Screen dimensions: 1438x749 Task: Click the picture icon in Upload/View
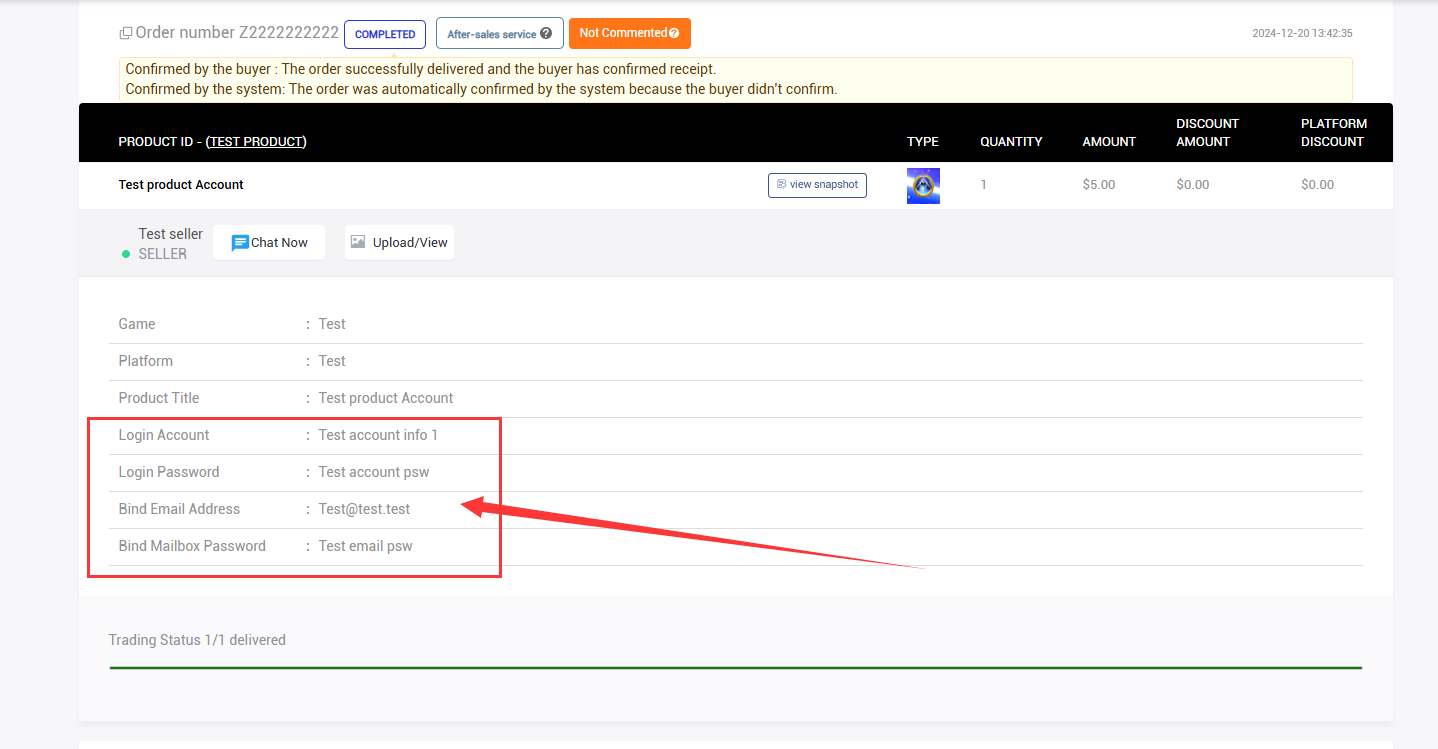(358, 242)
